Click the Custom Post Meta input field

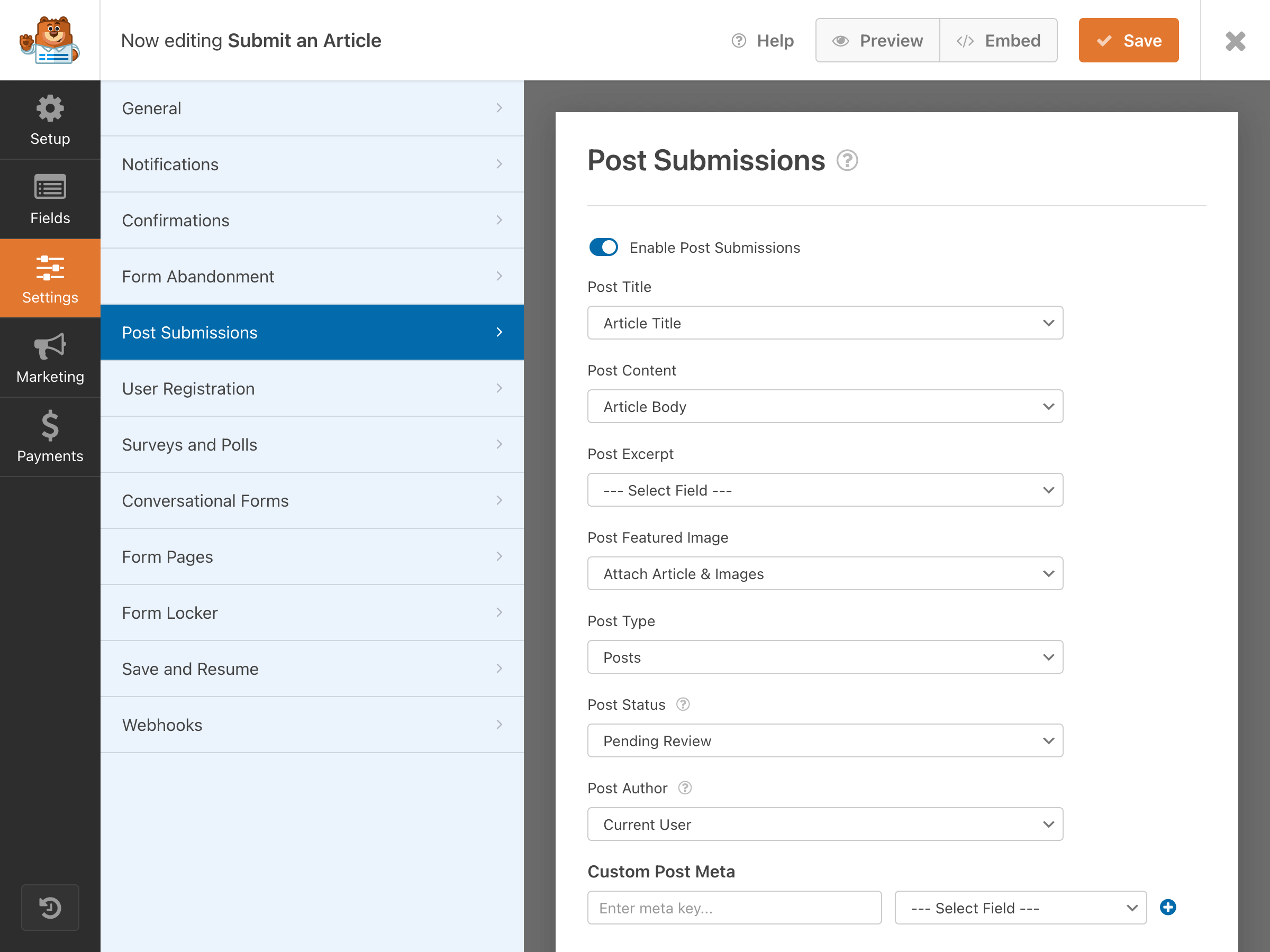pyautogui.click(x=734, y=908)
